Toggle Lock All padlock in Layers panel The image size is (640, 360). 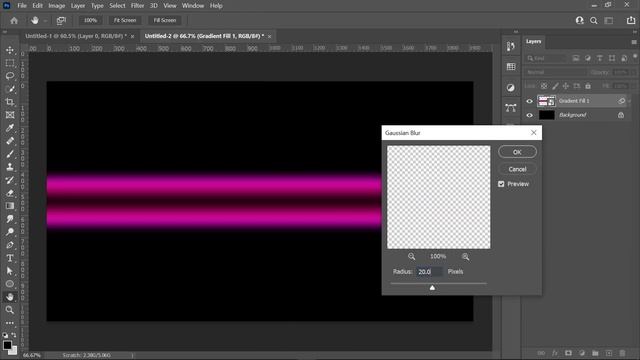coord(588,86)
